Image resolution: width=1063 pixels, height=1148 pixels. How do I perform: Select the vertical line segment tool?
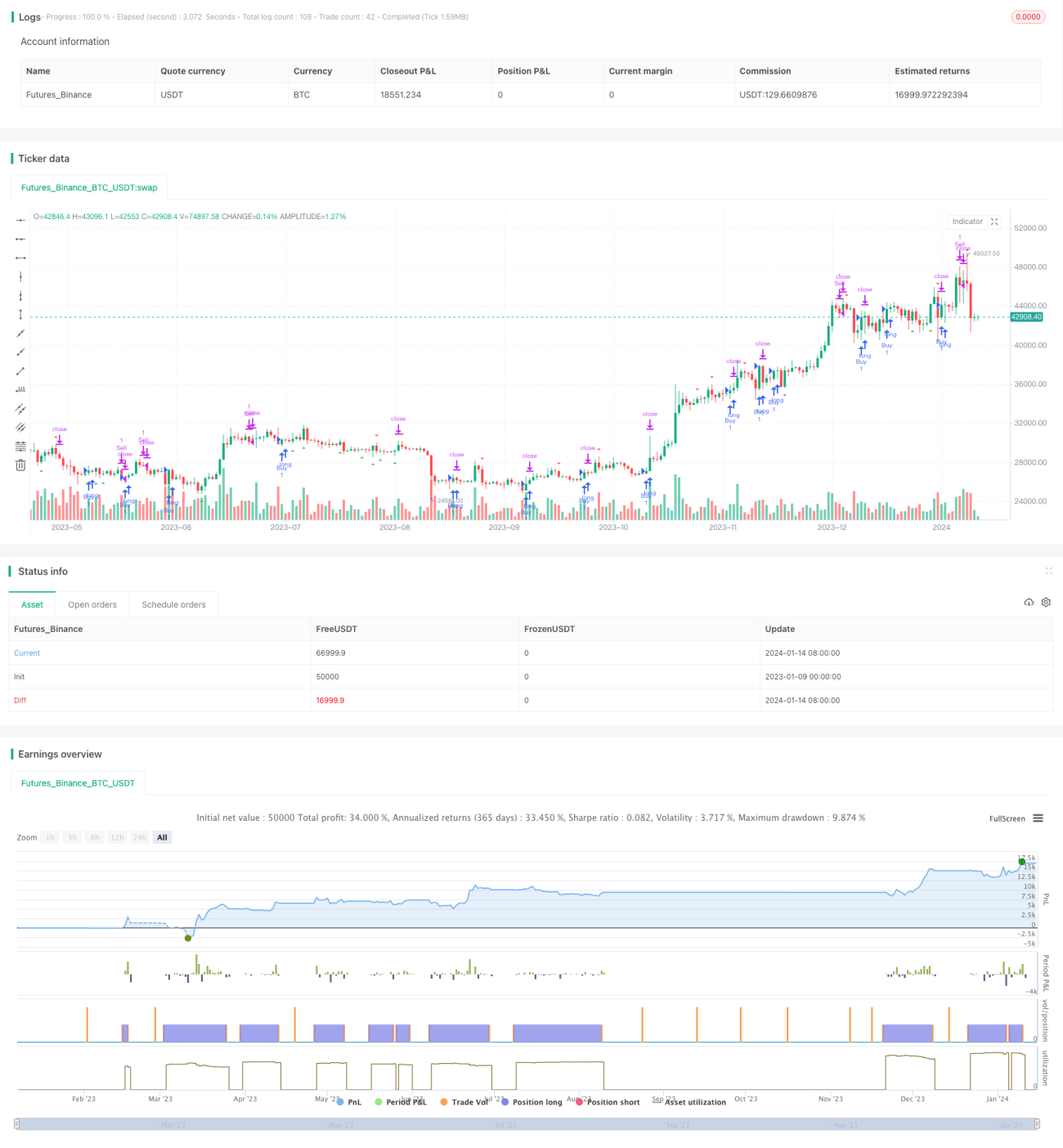pyautogui.click(x=20, y=314)
